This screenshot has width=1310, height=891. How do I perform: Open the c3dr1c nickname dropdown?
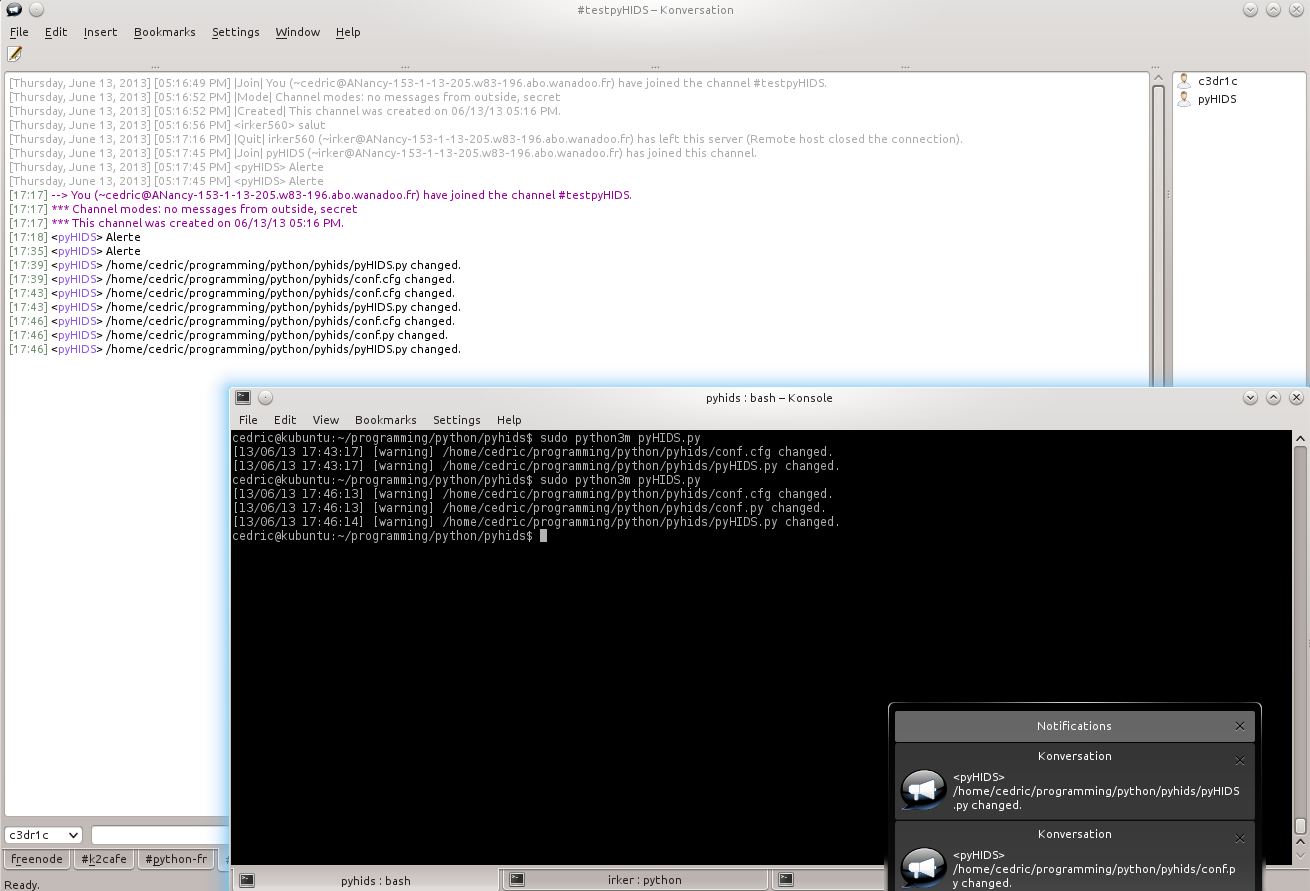(x=43, y=835)
